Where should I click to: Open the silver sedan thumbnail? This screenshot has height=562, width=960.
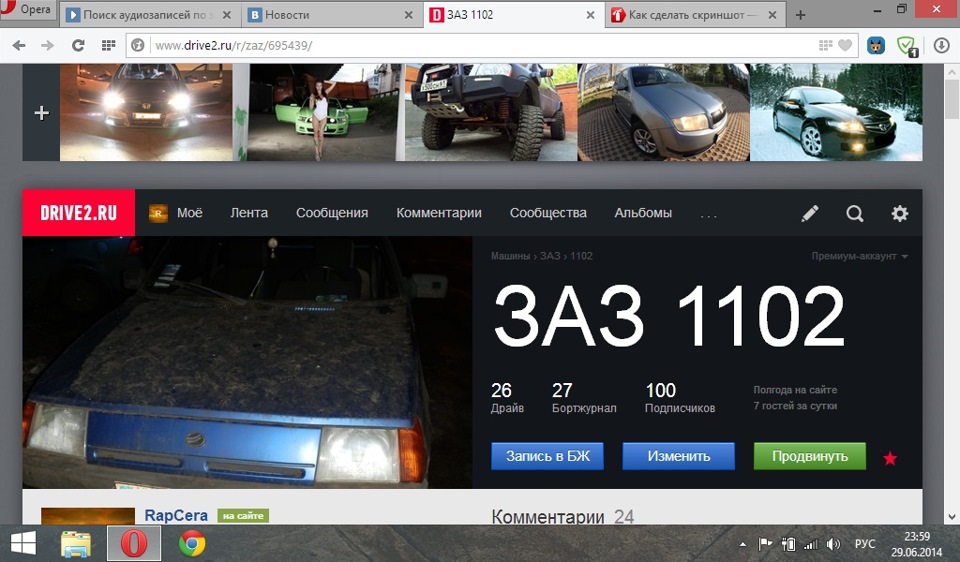[664, 113]
